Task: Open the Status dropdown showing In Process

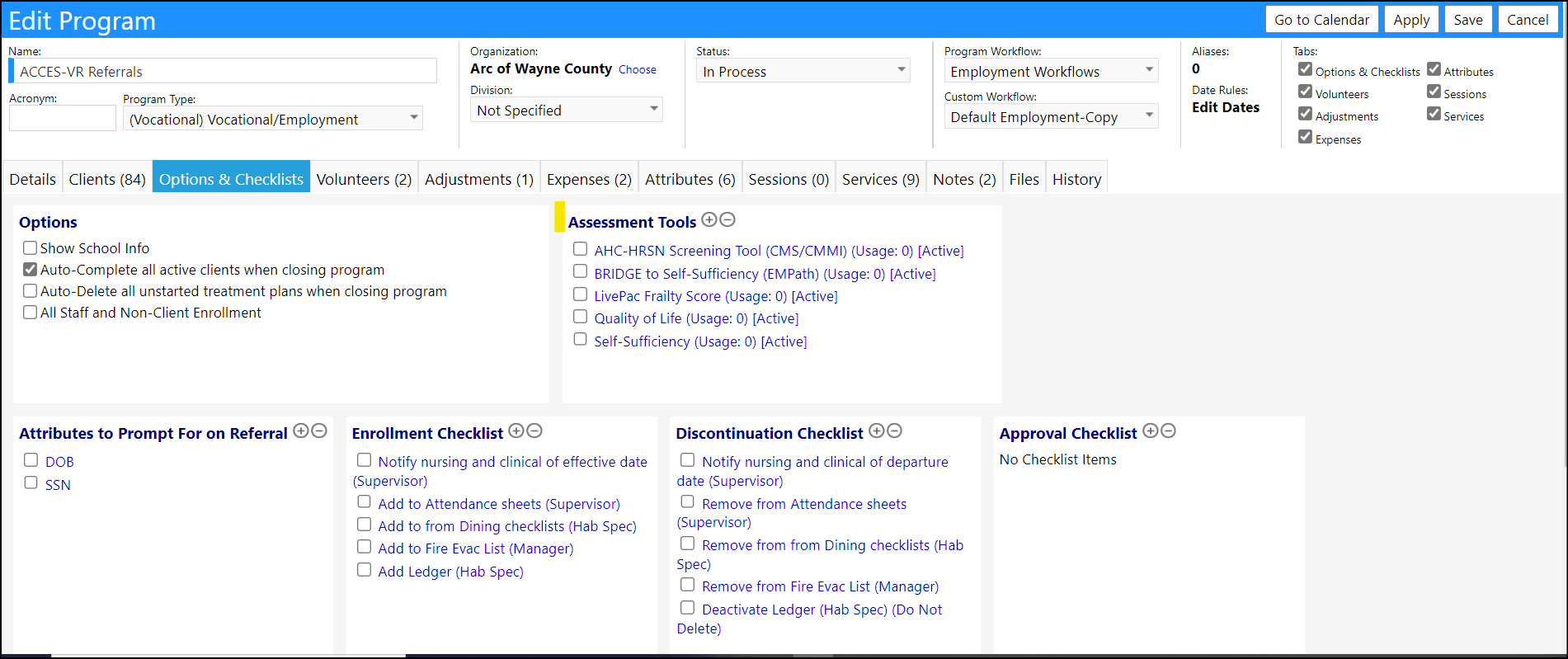Action: tap(803, 71)
